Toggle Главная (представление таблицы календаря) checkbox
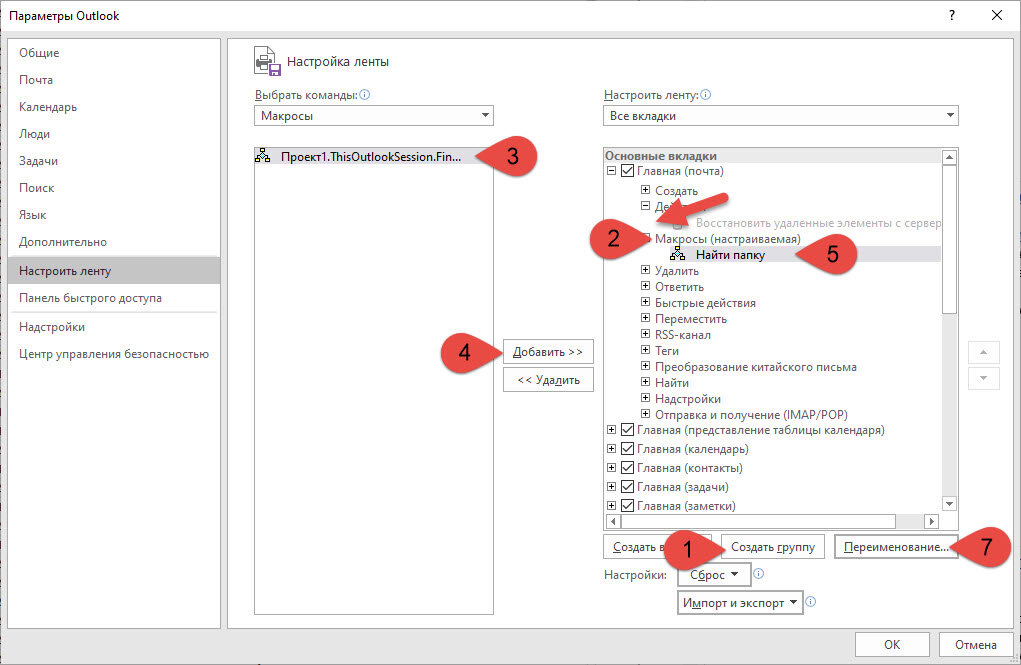 point(627,430)
